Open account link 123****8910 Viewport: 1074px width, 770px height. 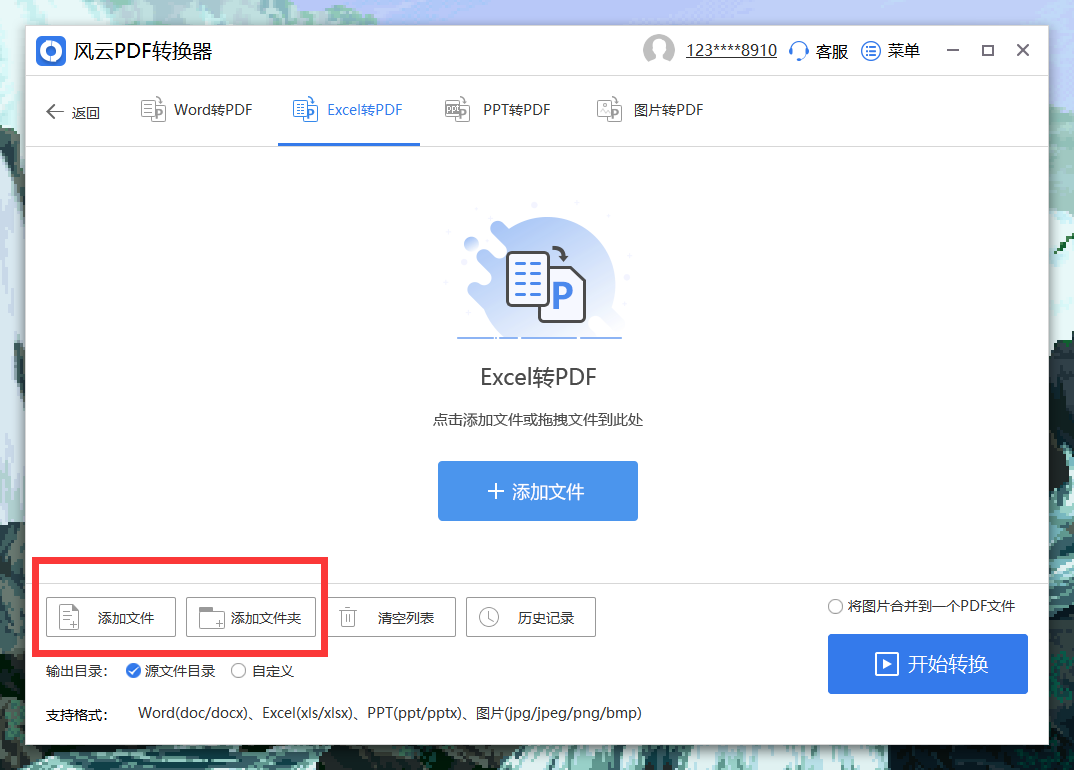point(732,51)
